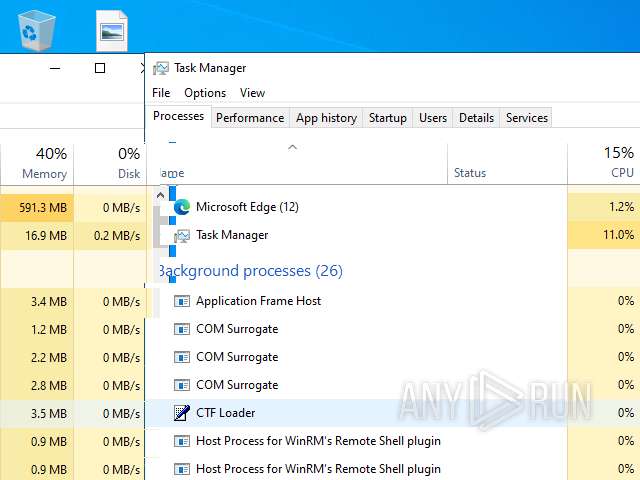Switch to the Startup tab
This screenshot has height=480, width=640.
point(388,118)
